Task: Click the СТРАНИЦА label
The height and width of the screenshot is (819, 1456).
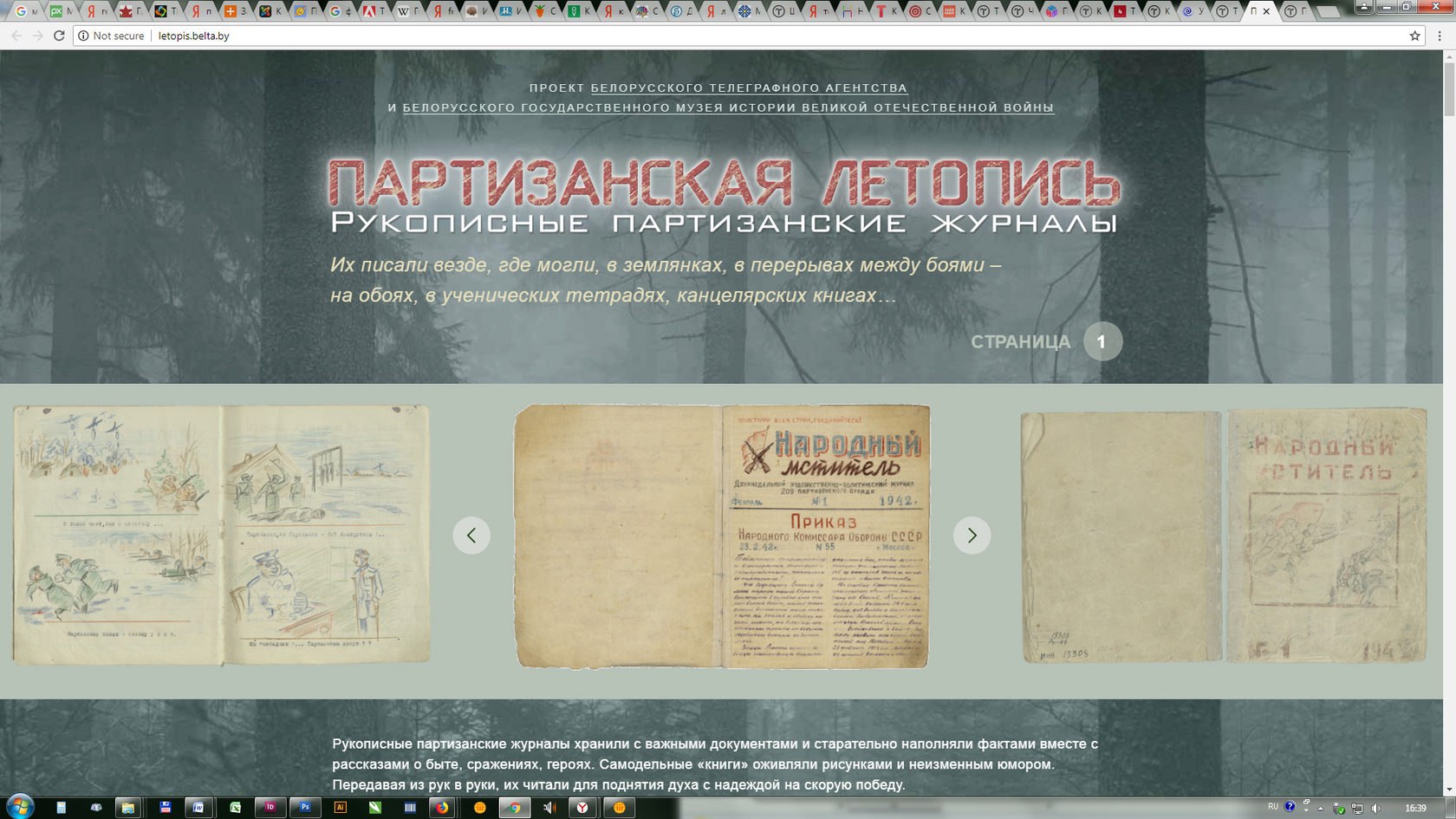Action: 1020,341
